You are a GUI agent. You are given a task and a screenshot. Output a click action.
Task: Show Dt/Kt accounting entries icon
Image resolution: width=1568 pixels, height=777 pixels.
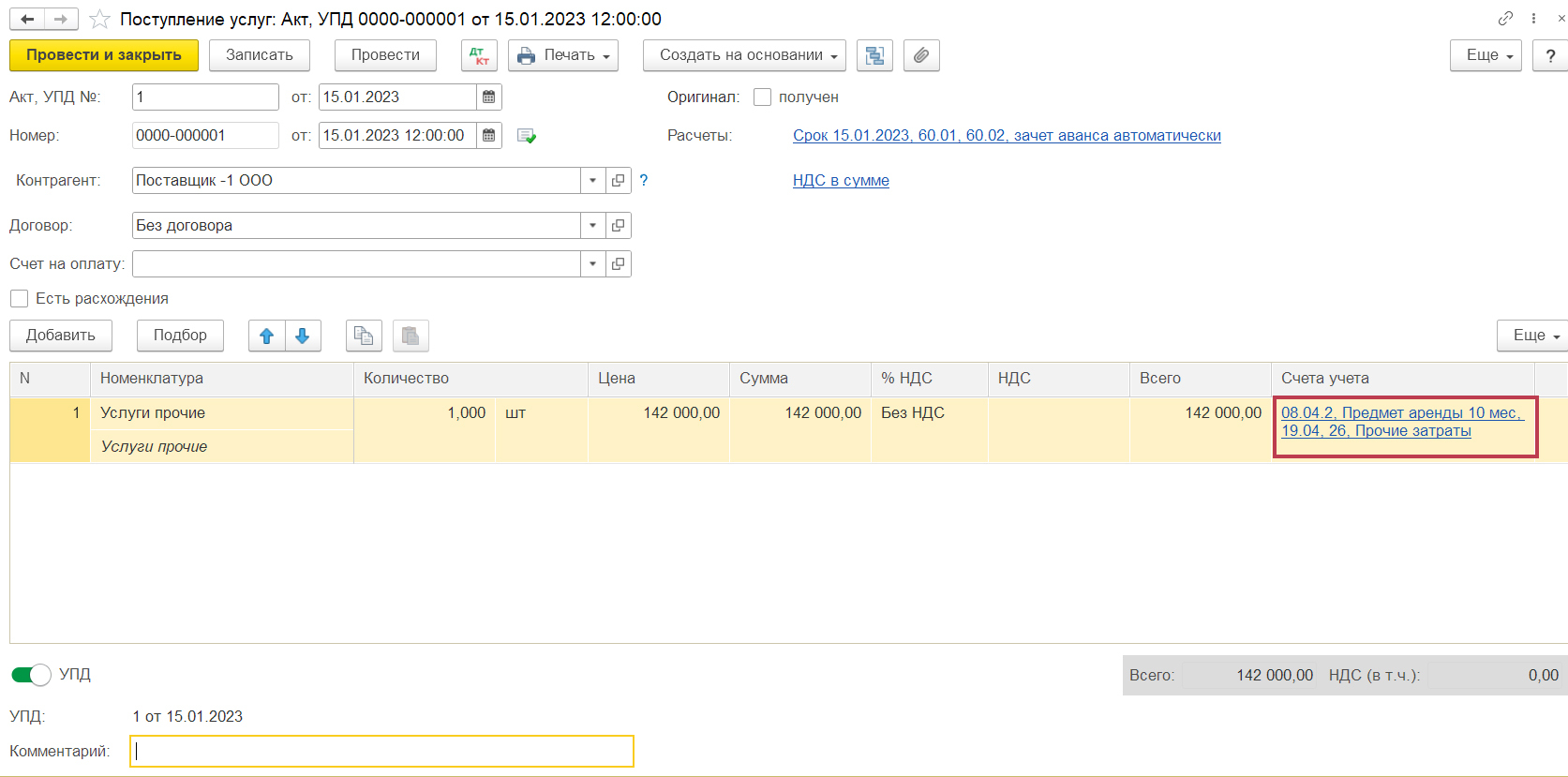pyautogui.click(x=479, y=55)
